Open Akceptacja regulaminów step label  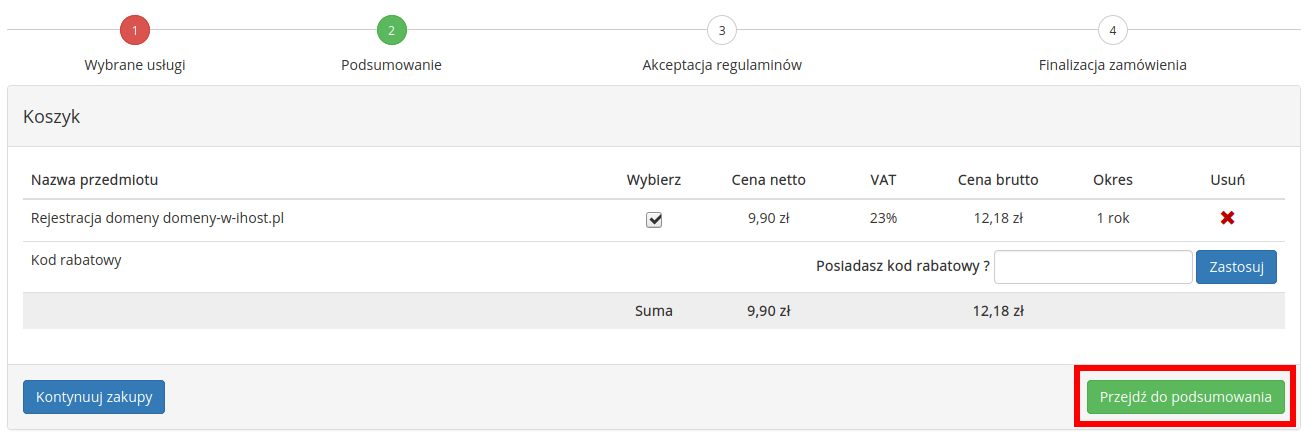722,65
